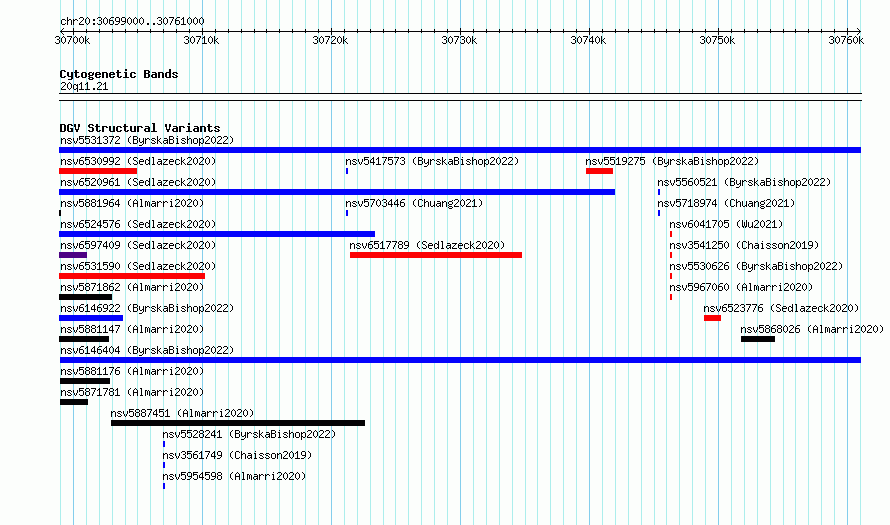The height and width of the screenshot is (525, 890).
Task: Click the 30710k ruler label
Action: 201,40
